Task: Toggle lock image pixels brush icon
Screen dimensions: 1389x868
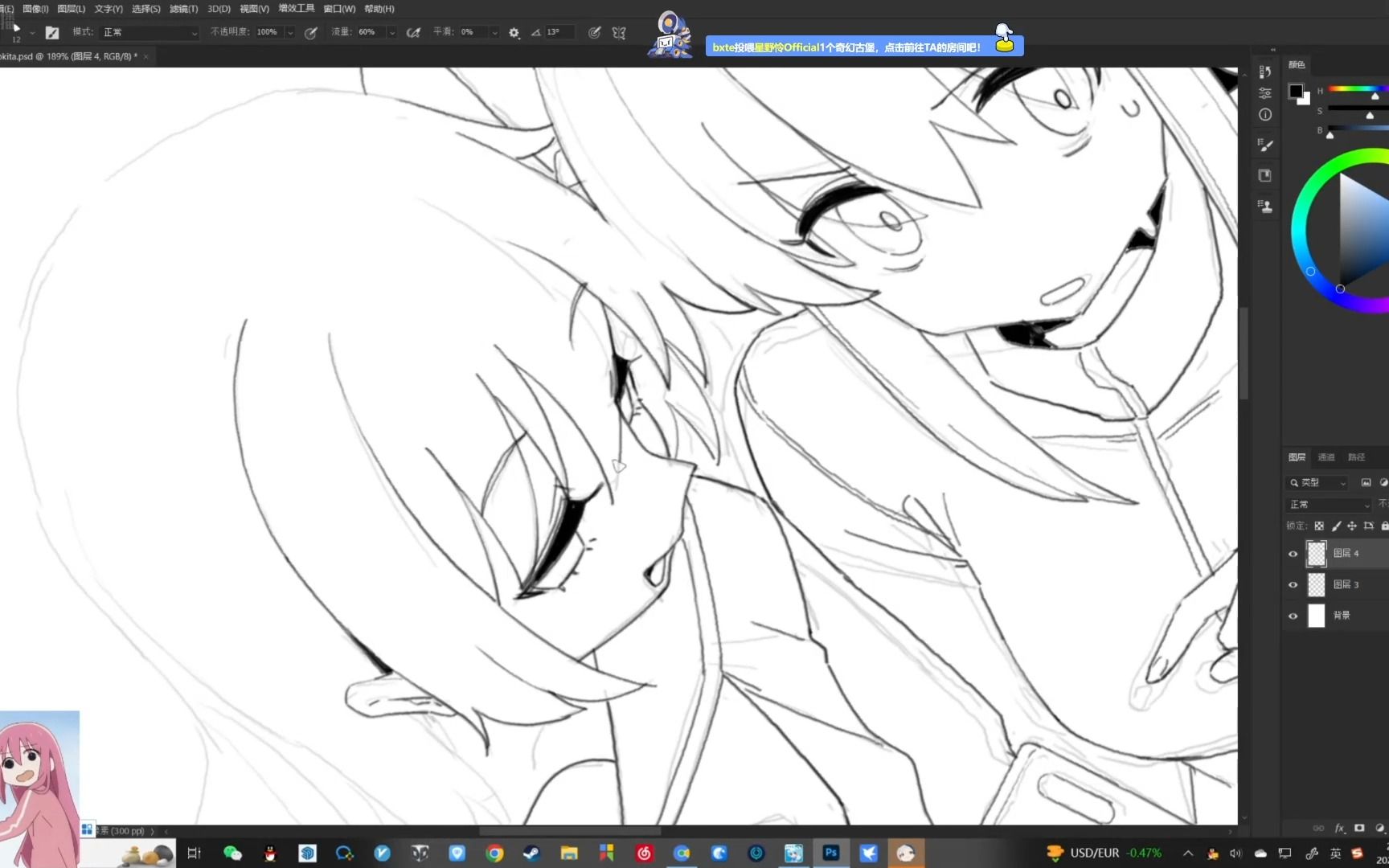Action: coord(1336,526)
